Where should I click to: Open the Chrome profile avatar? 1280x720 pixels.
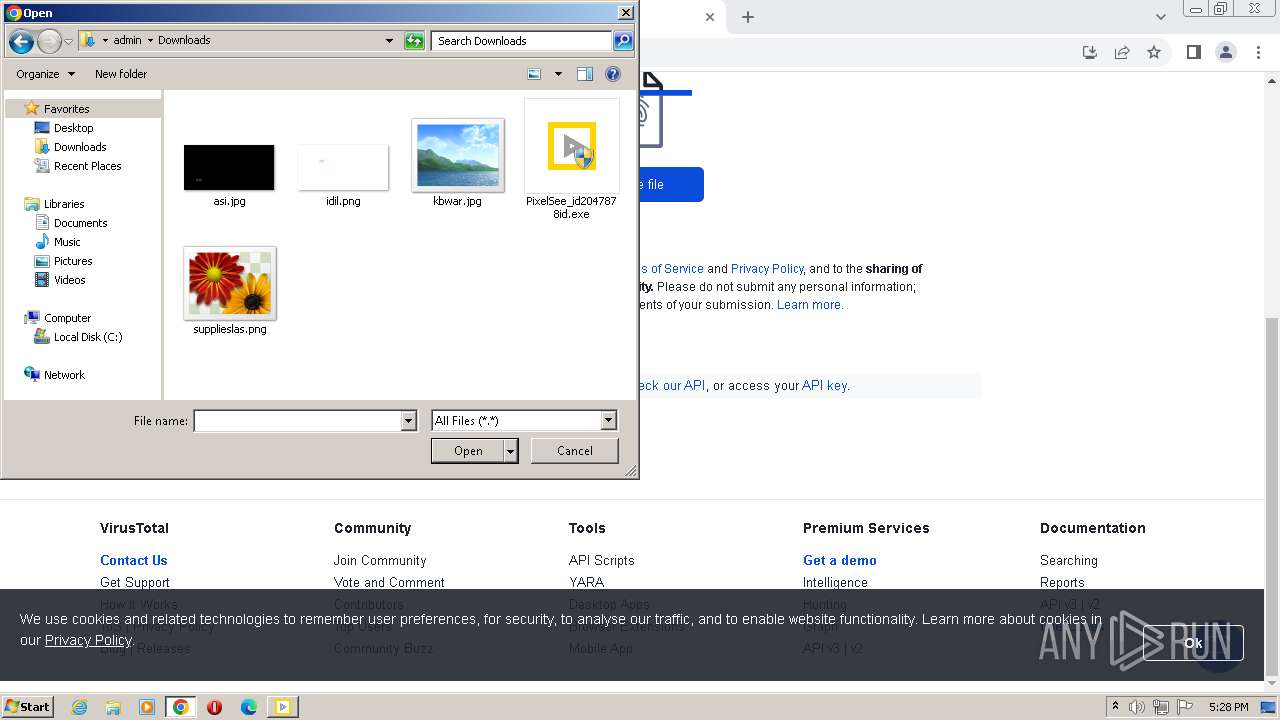[1225, 52]
